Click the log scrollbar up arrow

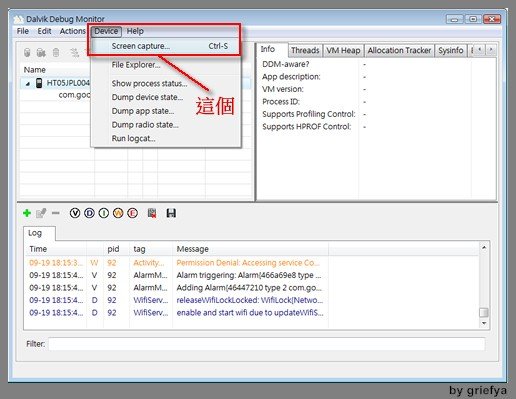pos(484,247)
